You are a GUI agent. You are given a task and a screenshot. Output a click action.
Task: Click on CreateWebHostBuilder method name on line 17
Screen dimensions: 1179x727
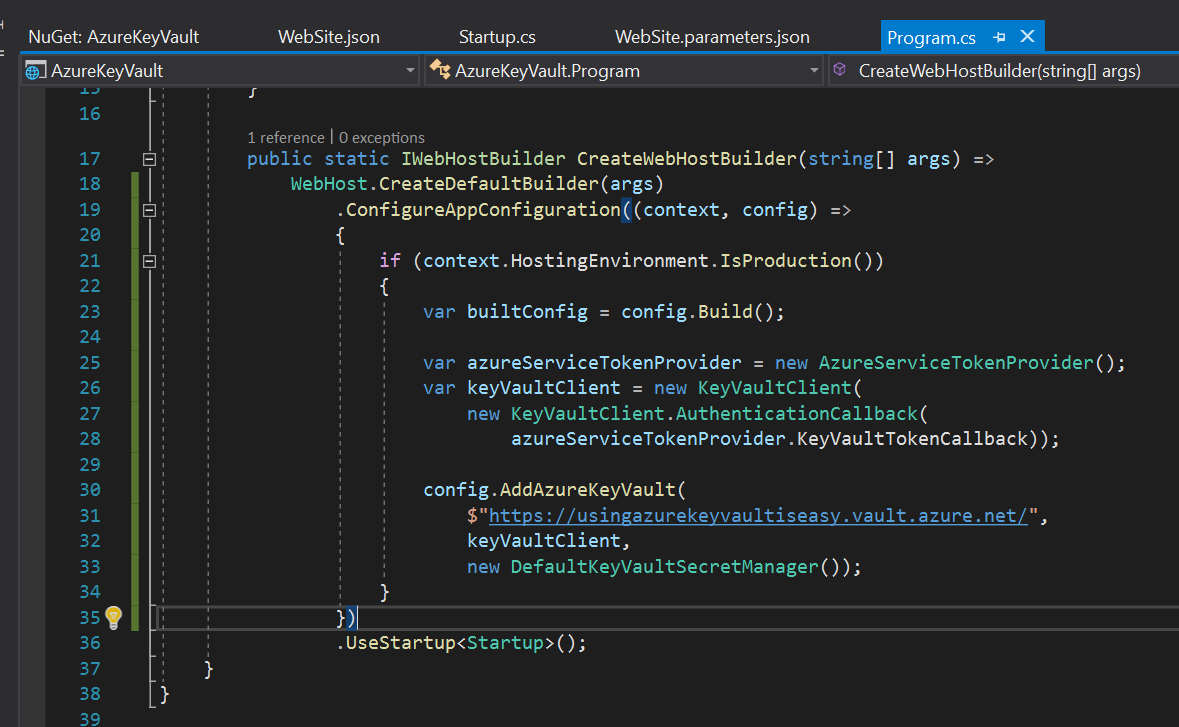click(x=686, y=159)
